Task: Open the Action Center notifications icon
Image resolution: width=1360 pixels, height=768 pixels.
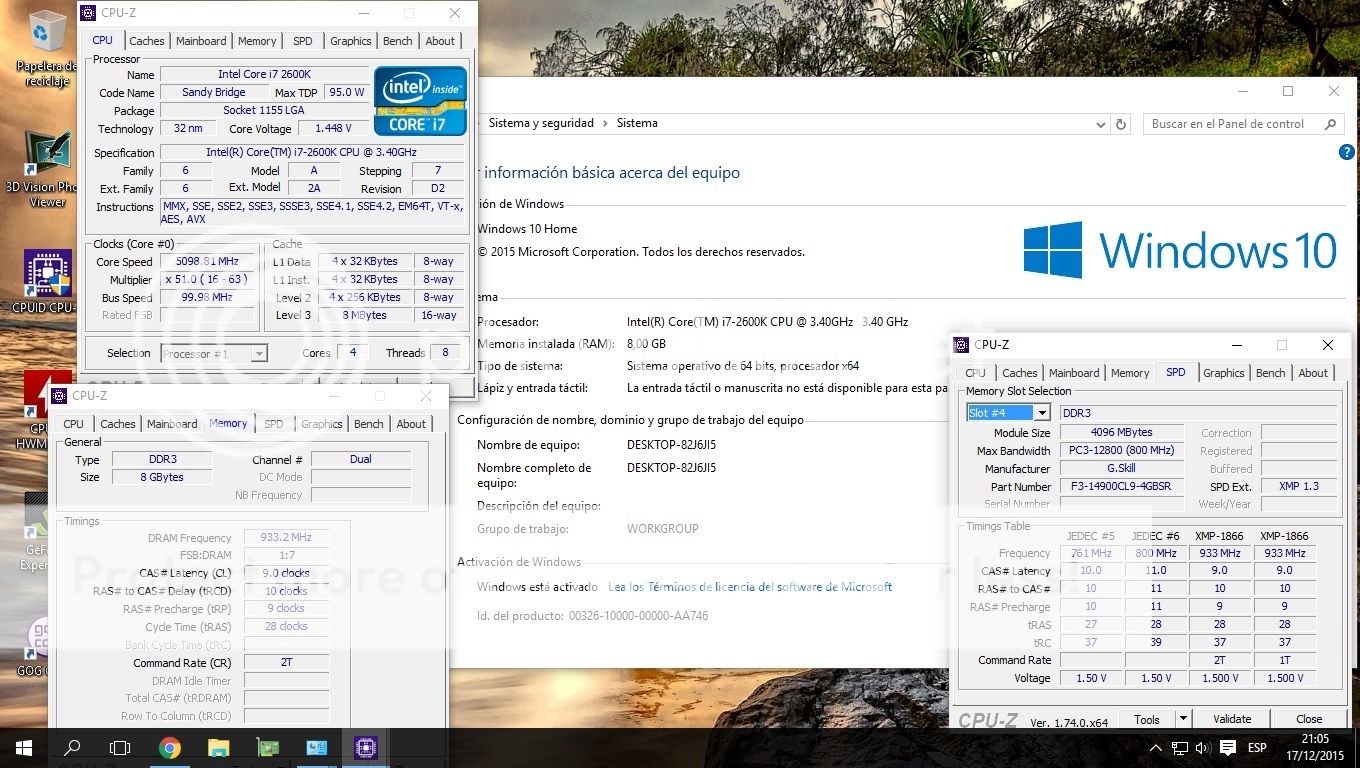Action: [x=1227, y=748]
